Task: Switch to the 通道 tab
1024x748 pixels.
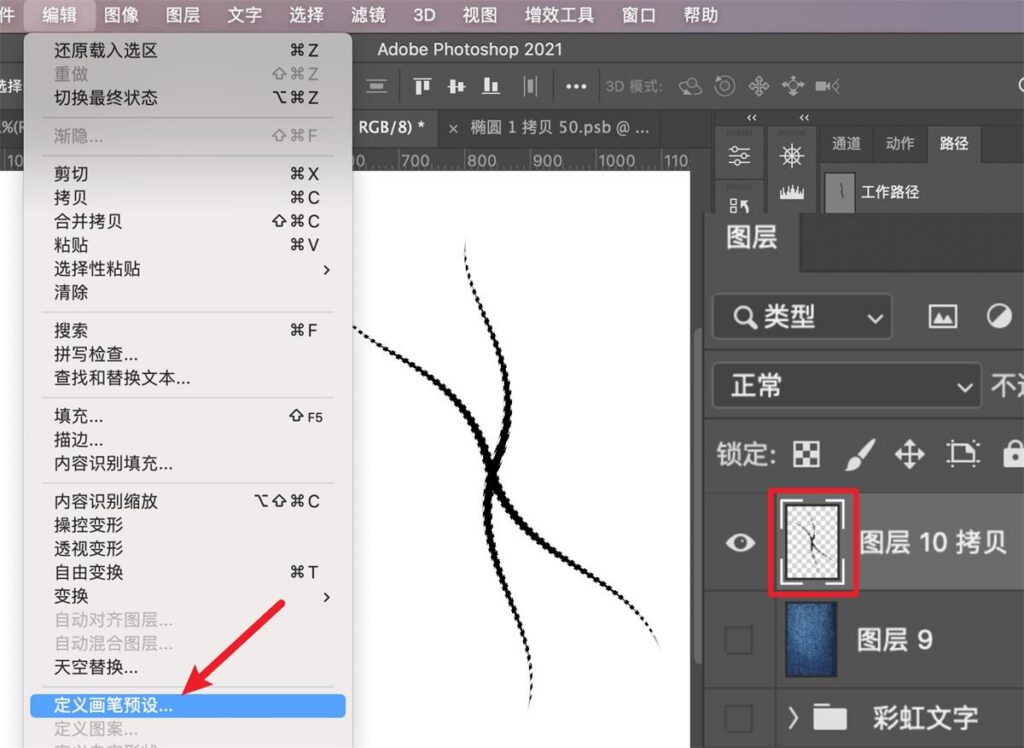Action: [846, 144]
